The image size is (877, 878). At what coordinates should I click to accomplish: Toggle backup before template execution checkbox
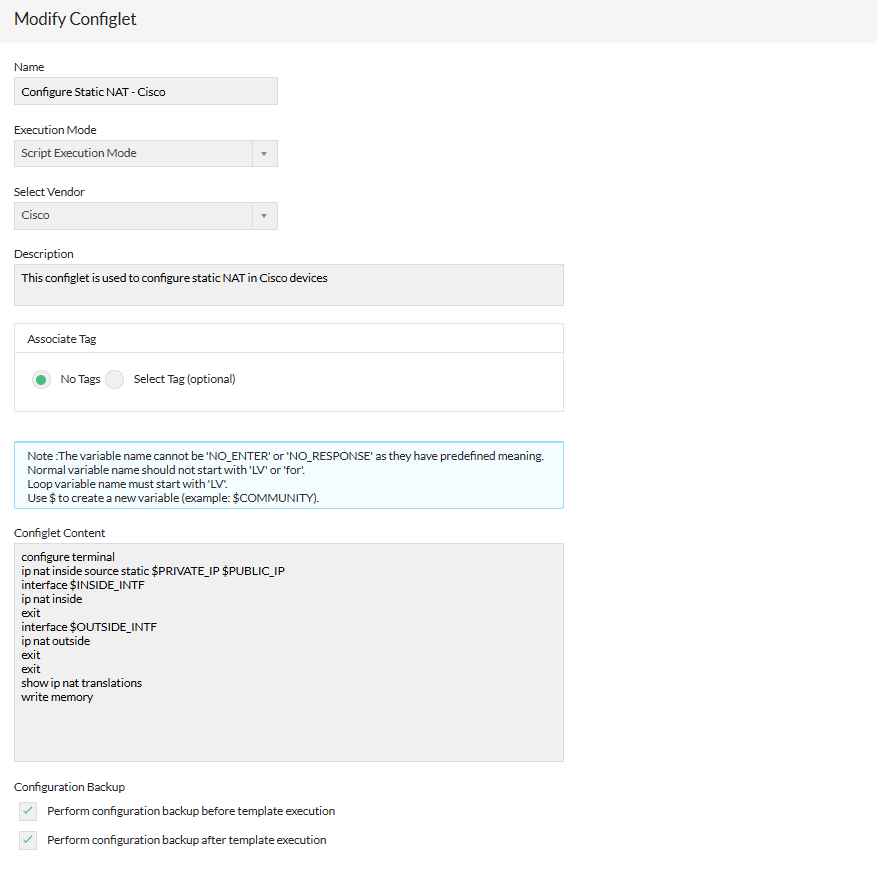[28, 811]
